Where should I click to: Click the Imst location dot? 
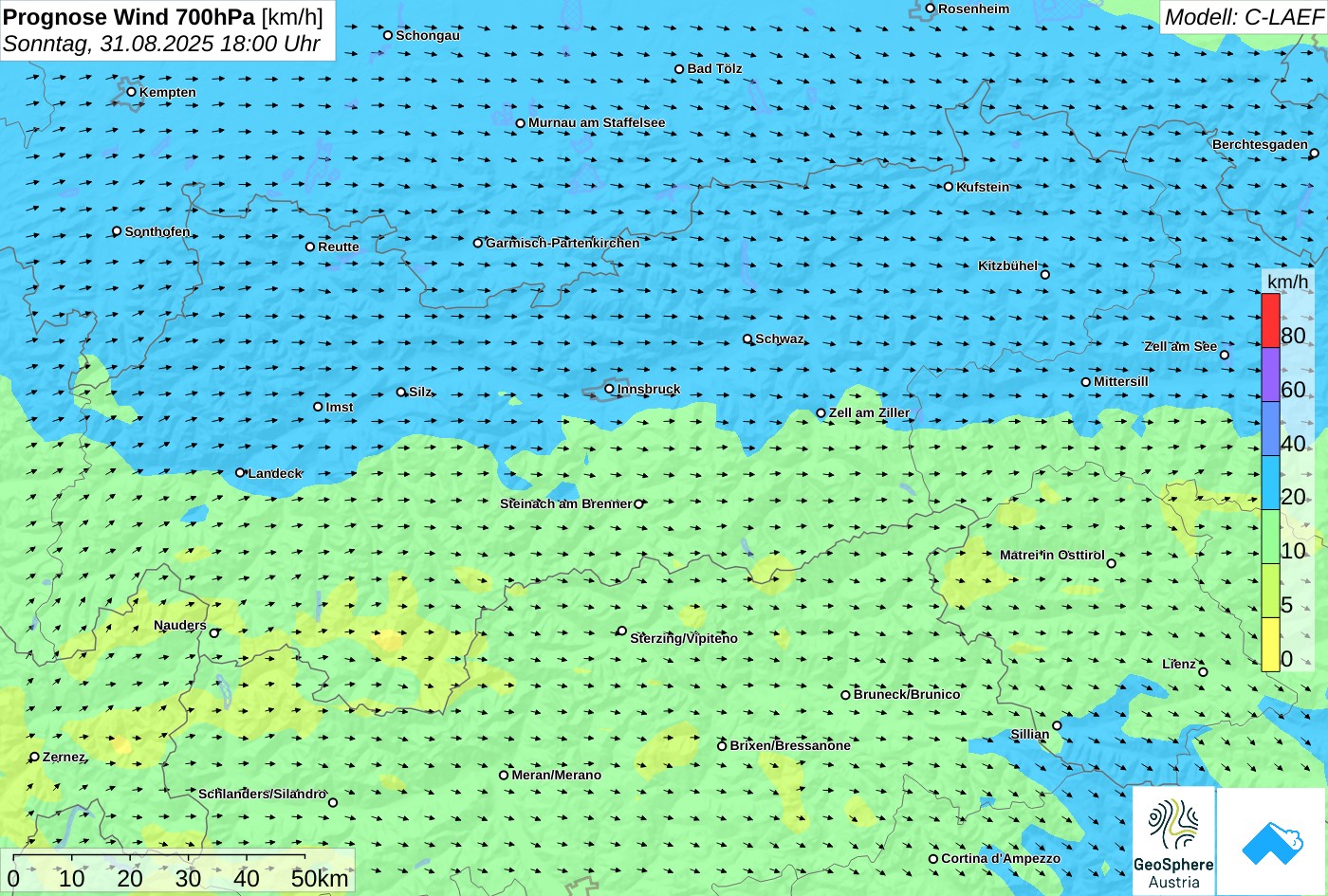click(318, 407)
